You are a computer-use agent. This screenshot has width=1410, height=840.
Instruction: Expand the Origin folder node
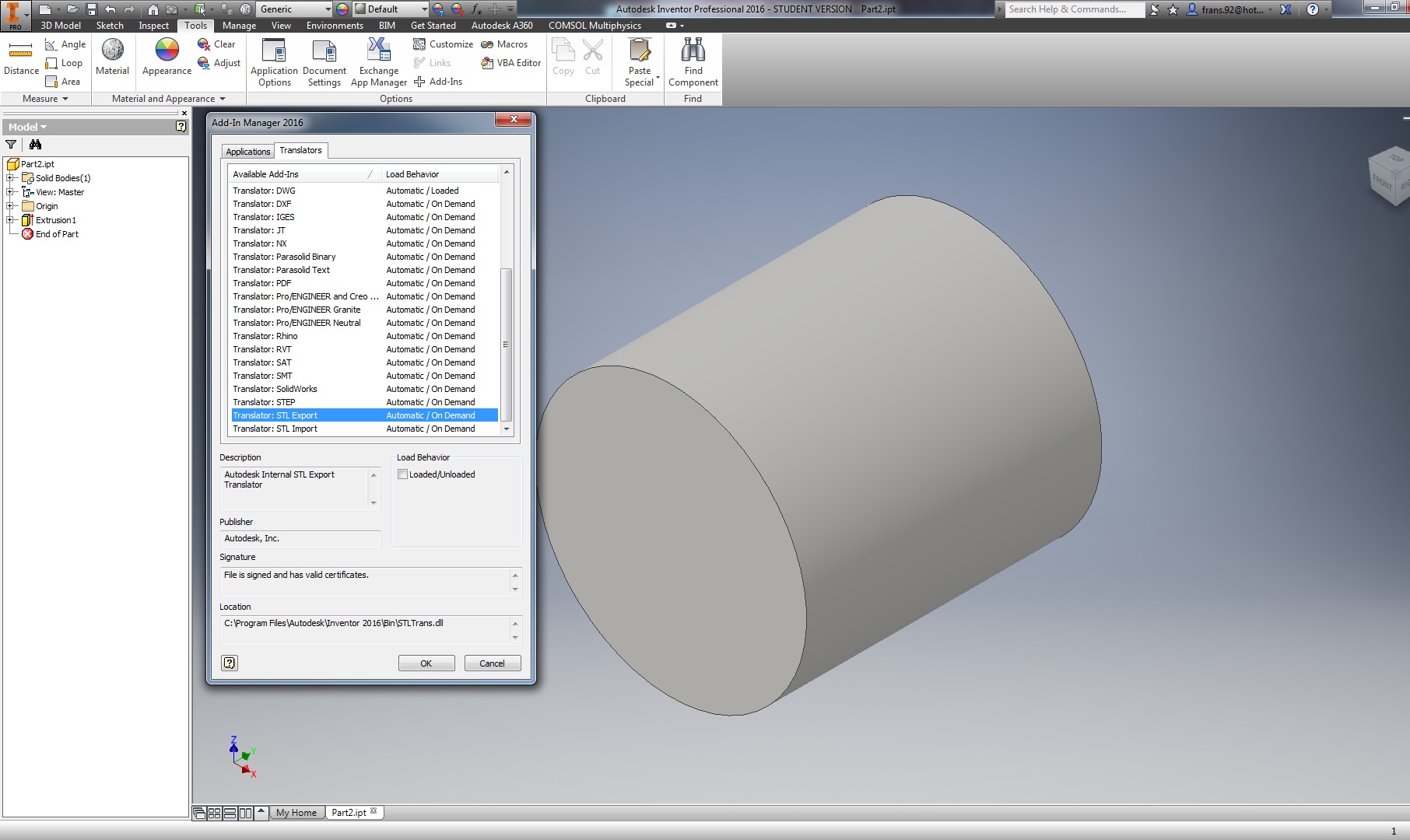pos(11,206)
